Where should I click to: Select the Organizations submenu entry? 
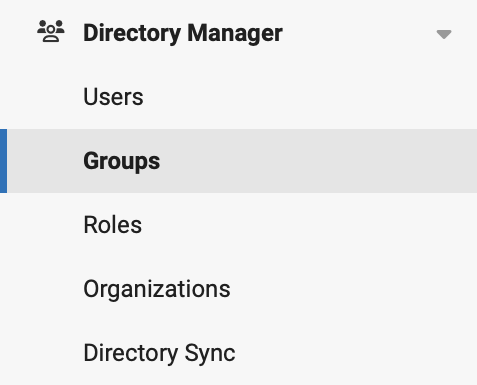coord(157,289)
